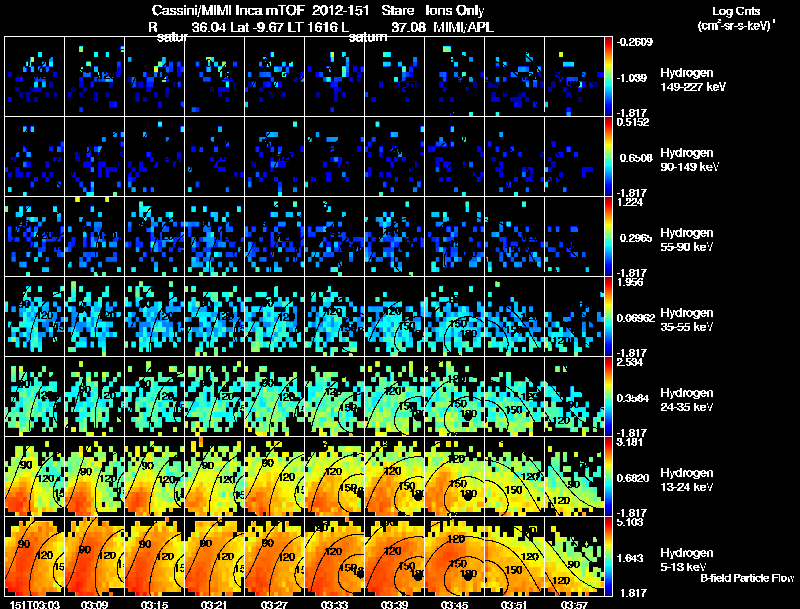800x609 pixels.
Task: Click the 151T03:03 time label
Action: (34, 604)
